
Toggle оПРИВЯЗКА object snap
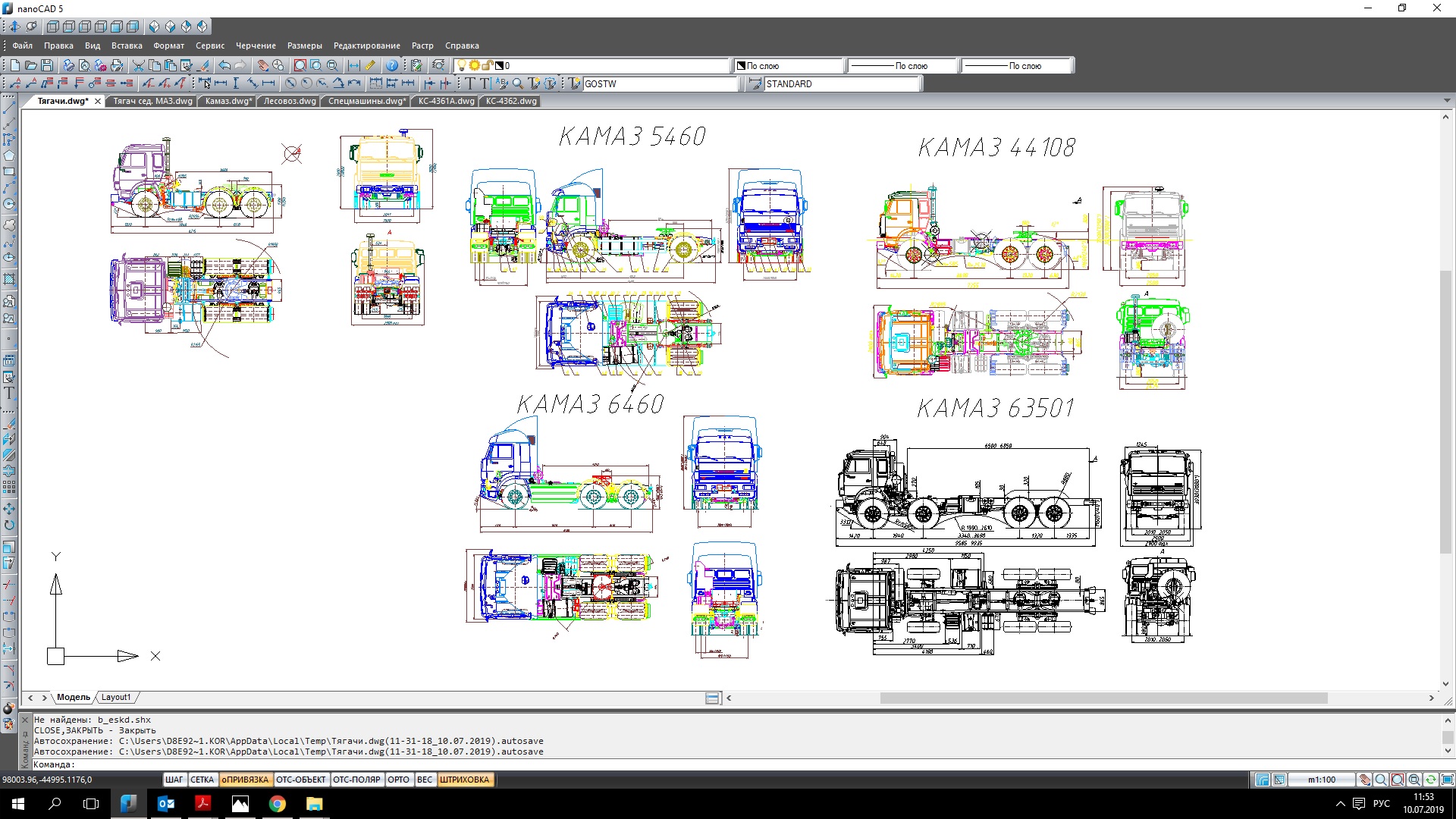pyautogui.click(x=245, y=780)
